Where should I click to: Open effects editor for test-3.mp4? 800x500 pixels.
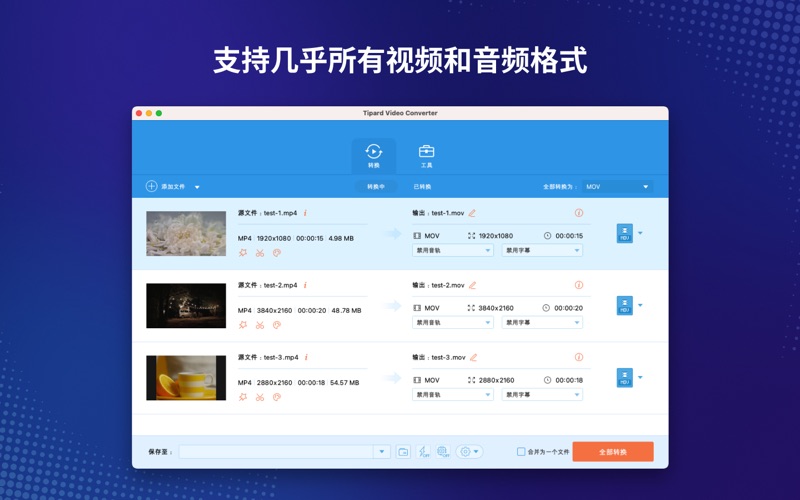pos(243,397)
